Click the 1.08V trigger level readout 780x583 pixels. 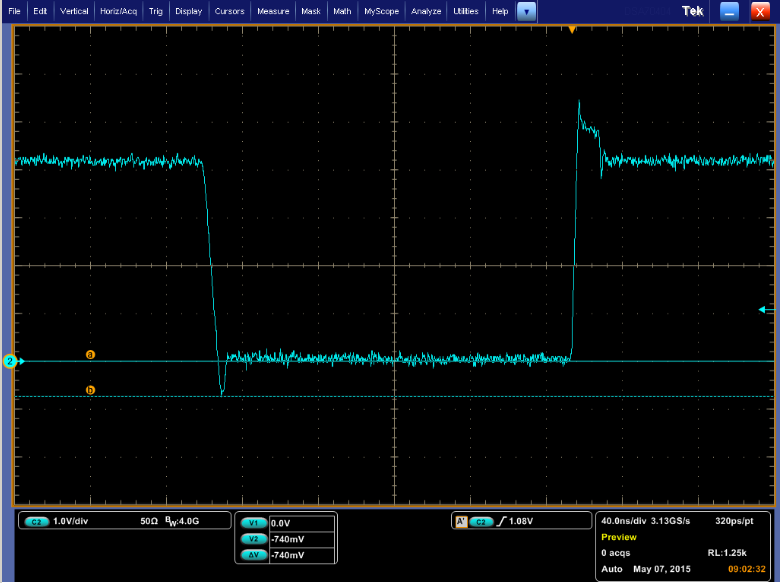click(x=521, y=521)
